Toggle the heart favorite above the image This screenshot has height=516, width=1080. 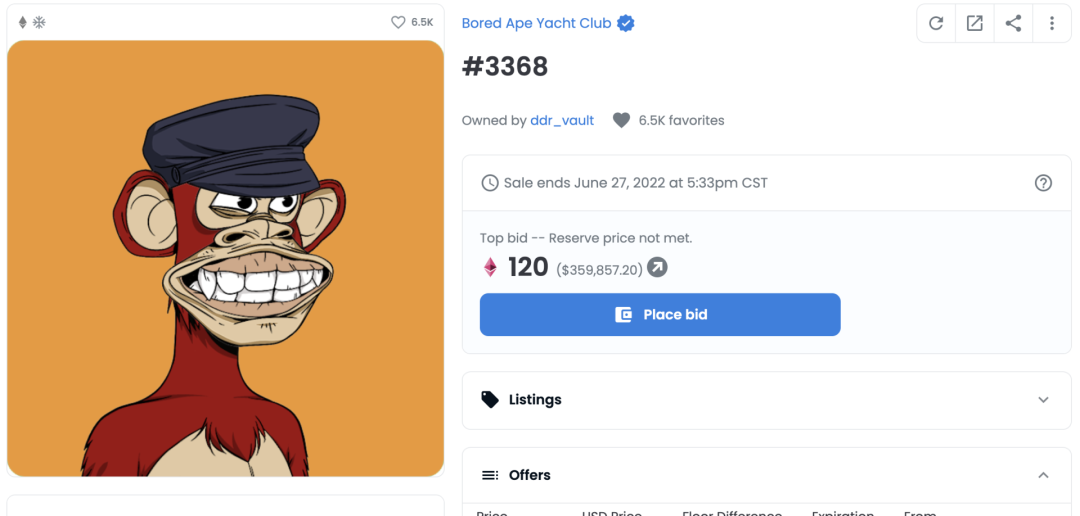[398, 22]
